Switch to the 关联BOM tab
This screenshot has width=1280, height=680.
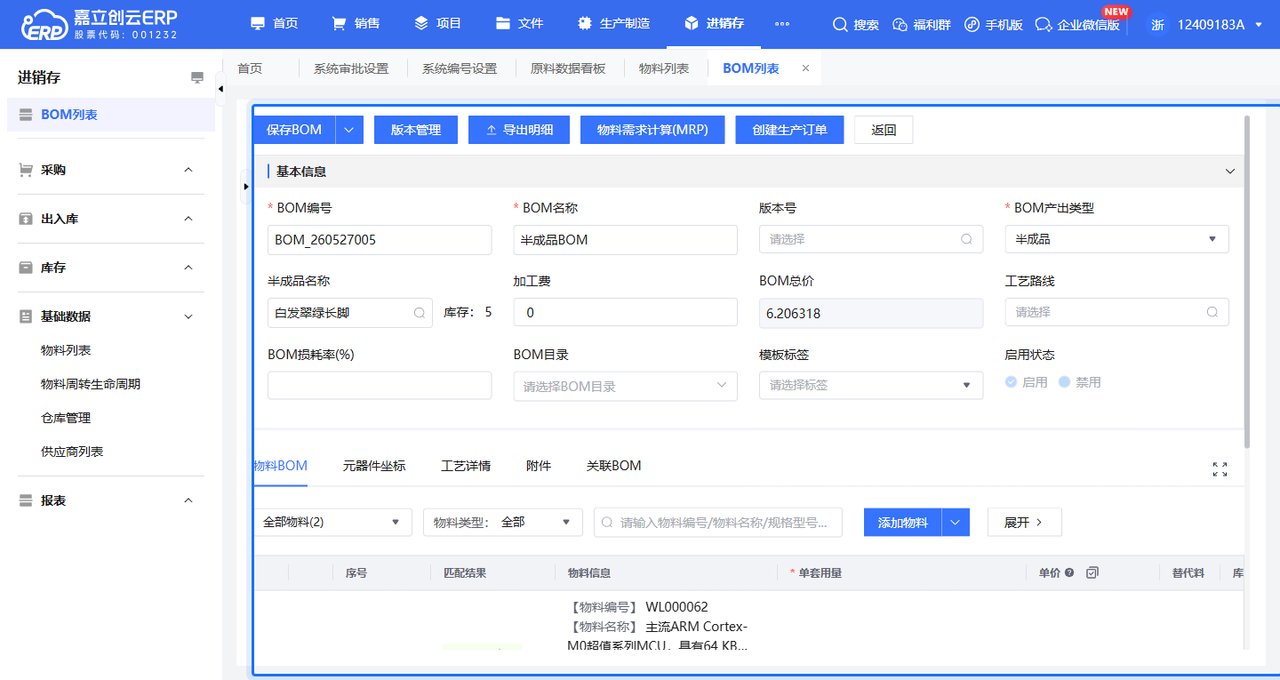click(x=614, y=466)
